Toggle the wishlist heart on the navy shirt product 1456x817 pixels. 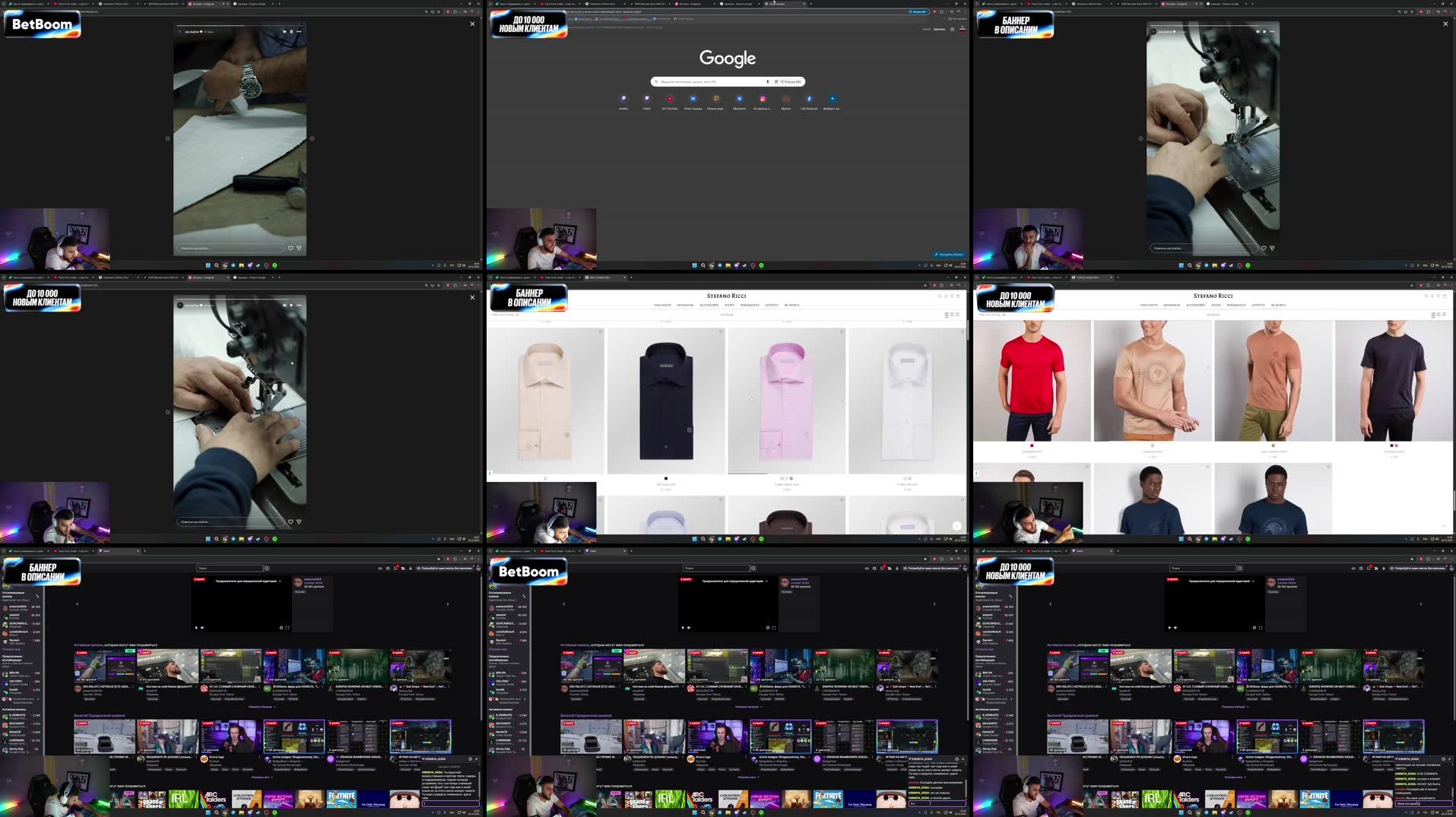coord(721,332)
